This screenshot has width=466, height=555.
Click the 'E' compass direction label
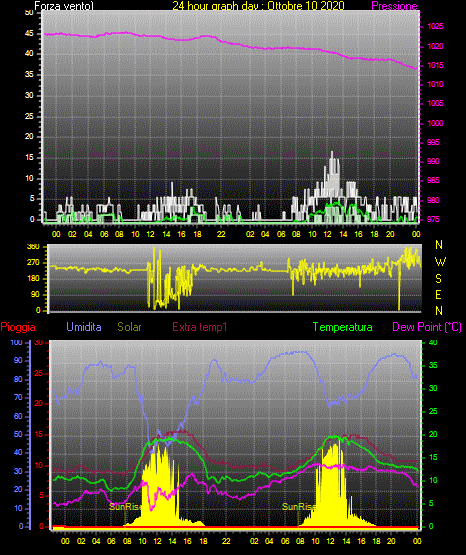click(438, 295)
